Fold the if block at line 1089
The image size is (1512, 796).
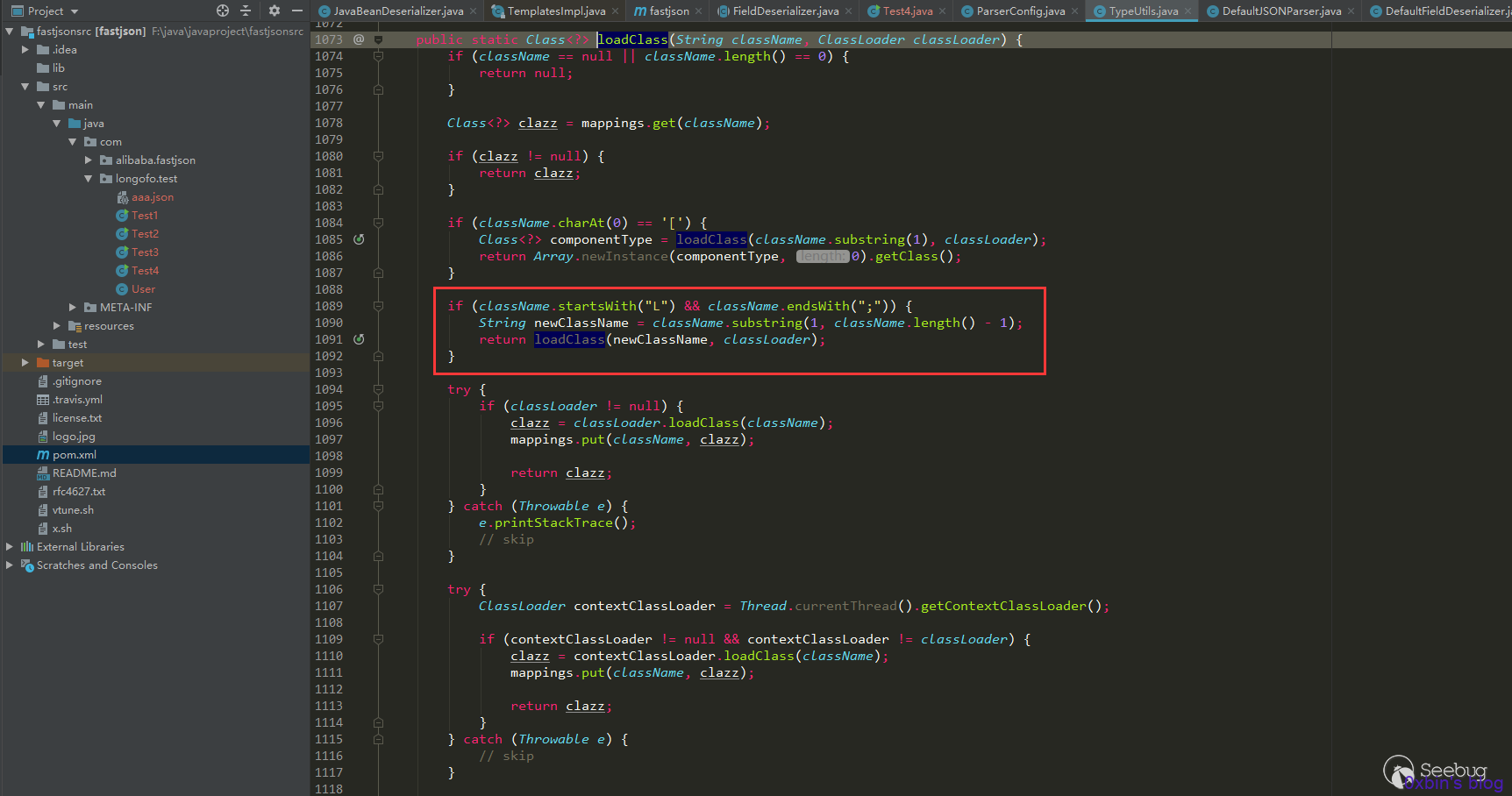click(x=378, y=306)
